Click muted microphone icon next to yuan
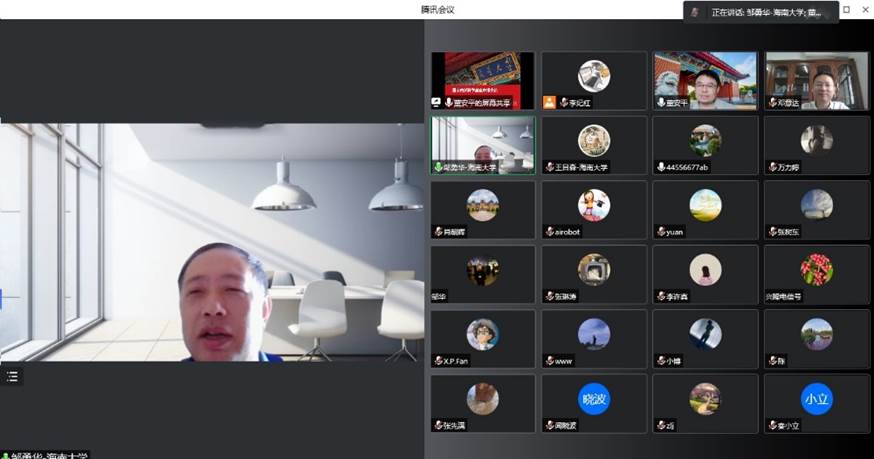The image size is (874, 459). 660,231
